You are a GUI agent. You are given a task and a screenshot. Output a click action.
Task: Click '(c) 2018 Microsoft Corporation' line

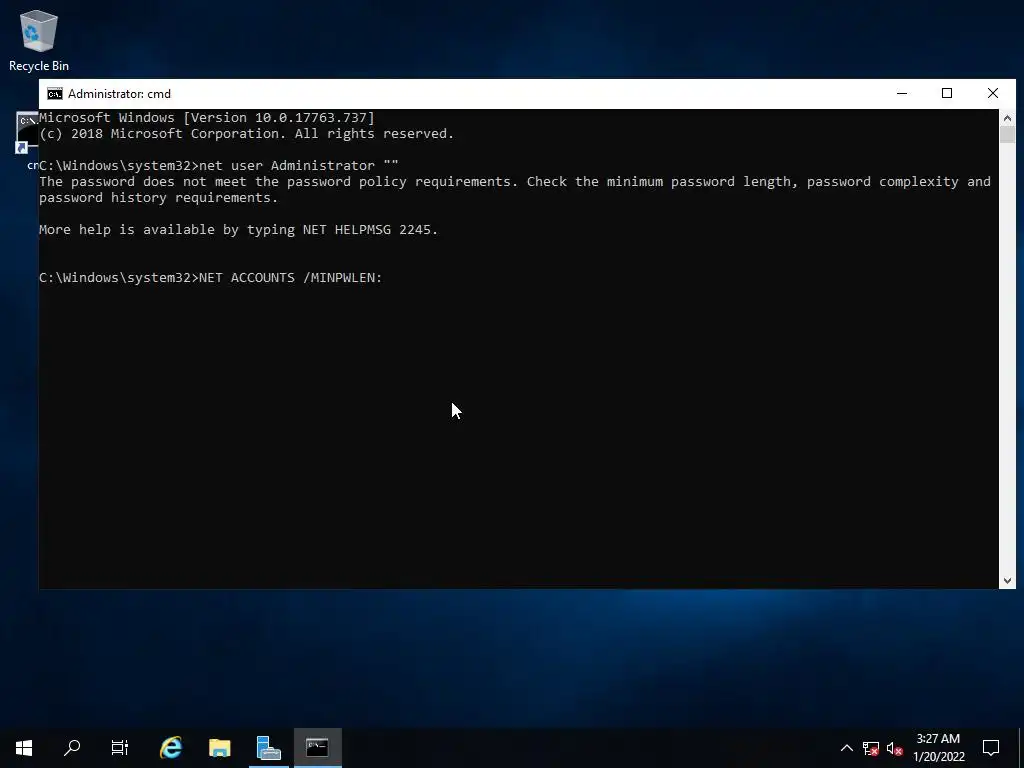(x=246, y=133)
